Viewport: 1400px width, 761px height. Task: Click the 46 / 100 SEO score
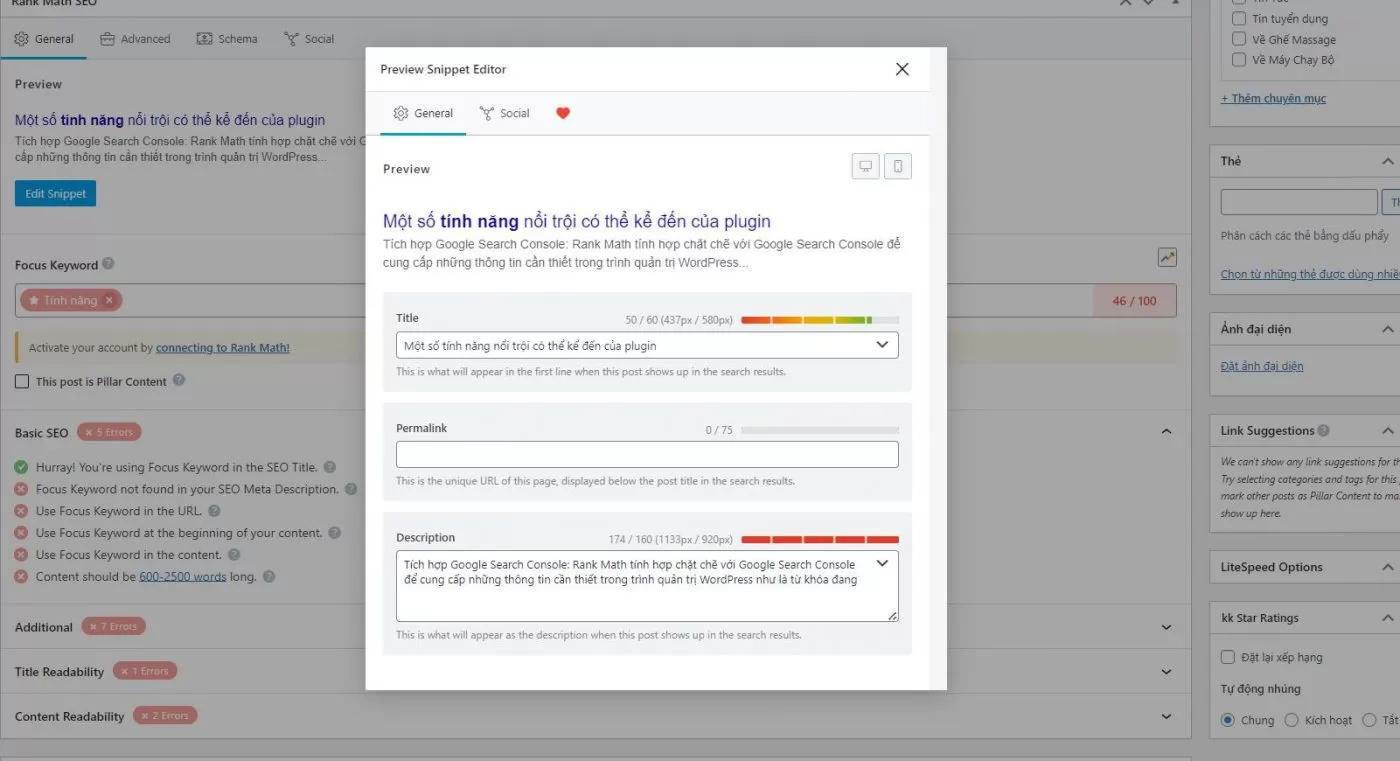point(1134,300)
